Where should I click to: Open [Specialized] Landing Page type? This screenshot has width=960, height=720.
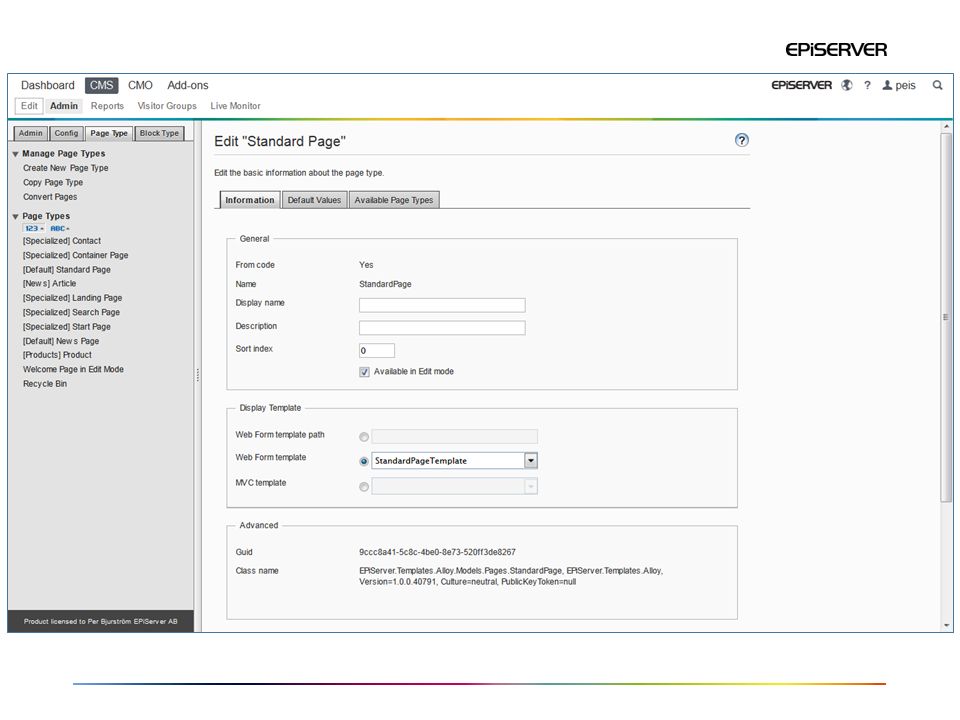[72, 298]
